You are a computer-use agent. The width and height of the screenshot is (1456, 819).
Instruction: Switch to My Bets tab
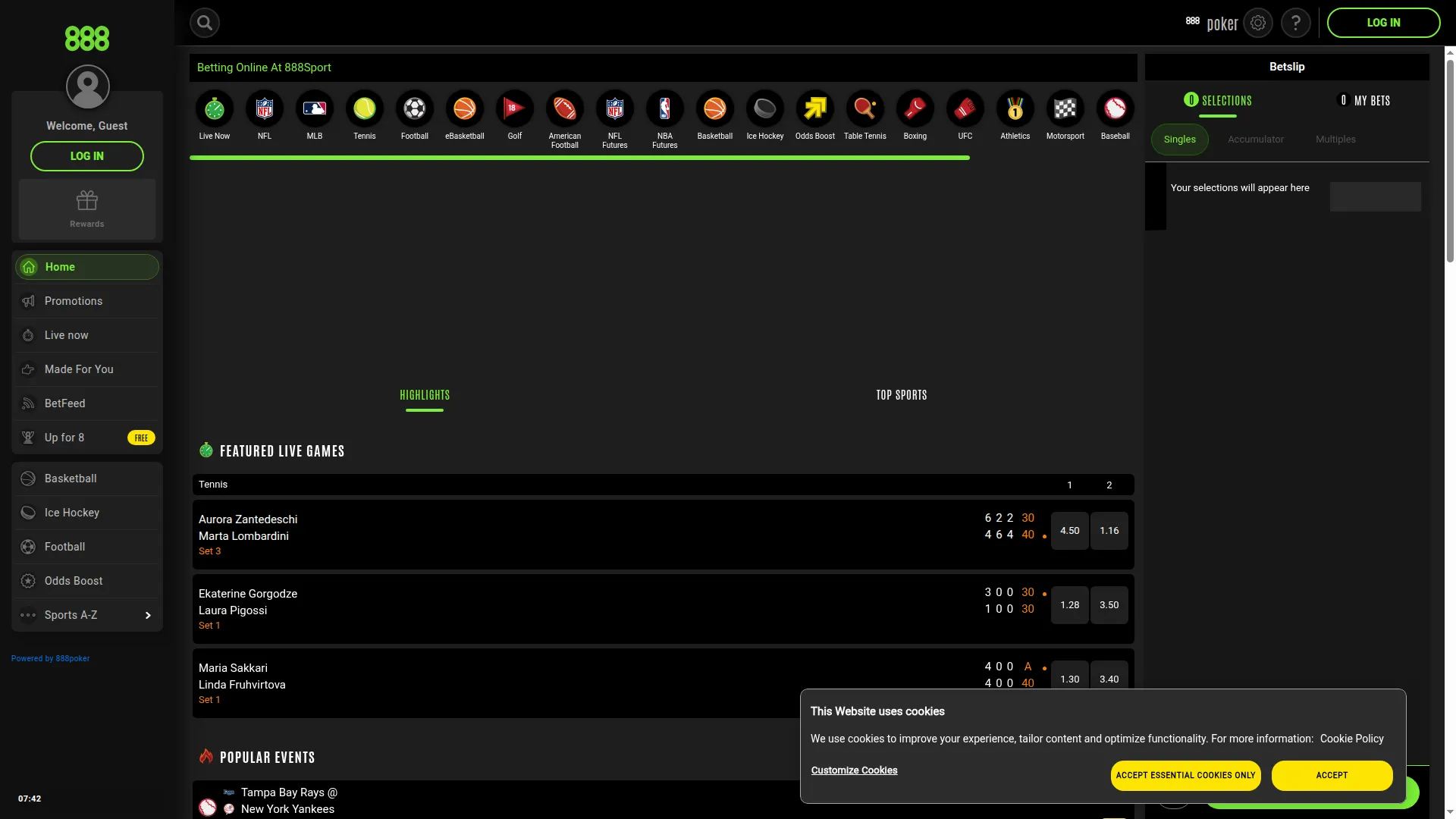[x=1363, y=100]
